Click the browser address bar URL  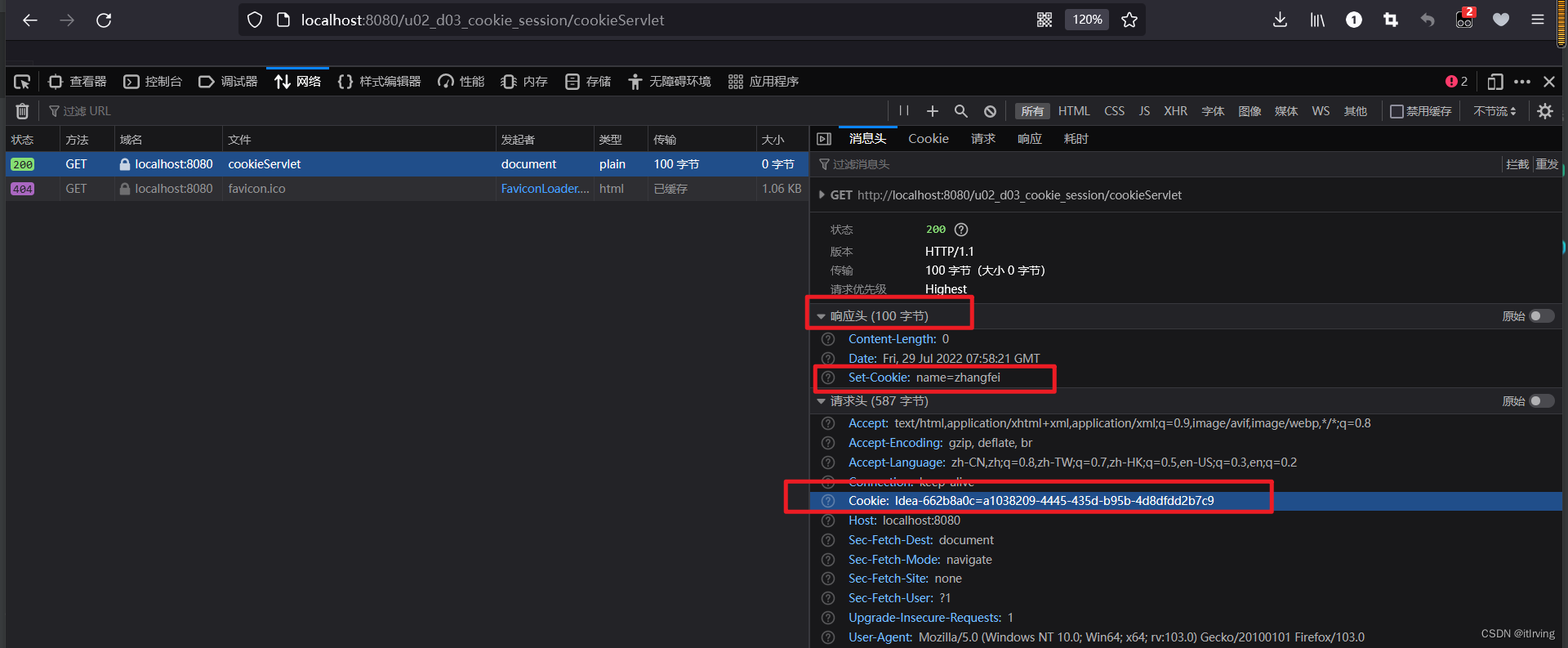(x=482, y=20)
